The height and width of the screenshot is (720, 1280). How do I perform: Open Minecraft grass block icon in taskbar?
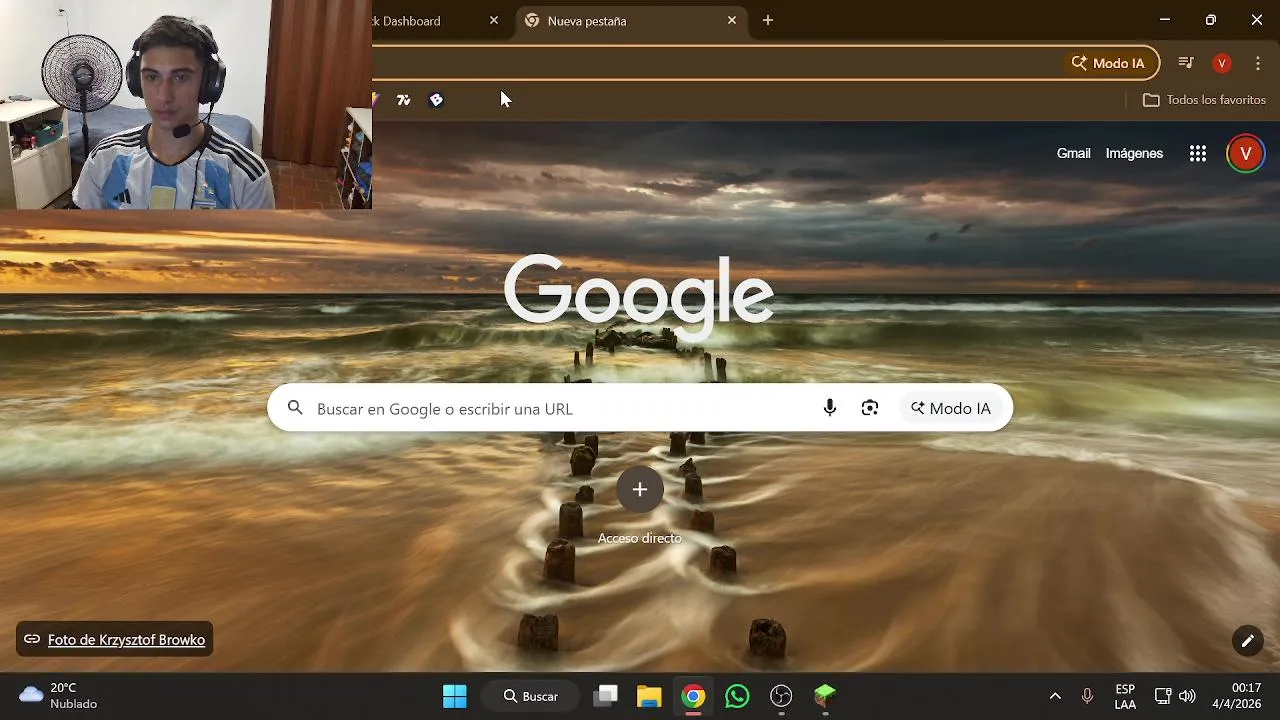click(825, 696)
